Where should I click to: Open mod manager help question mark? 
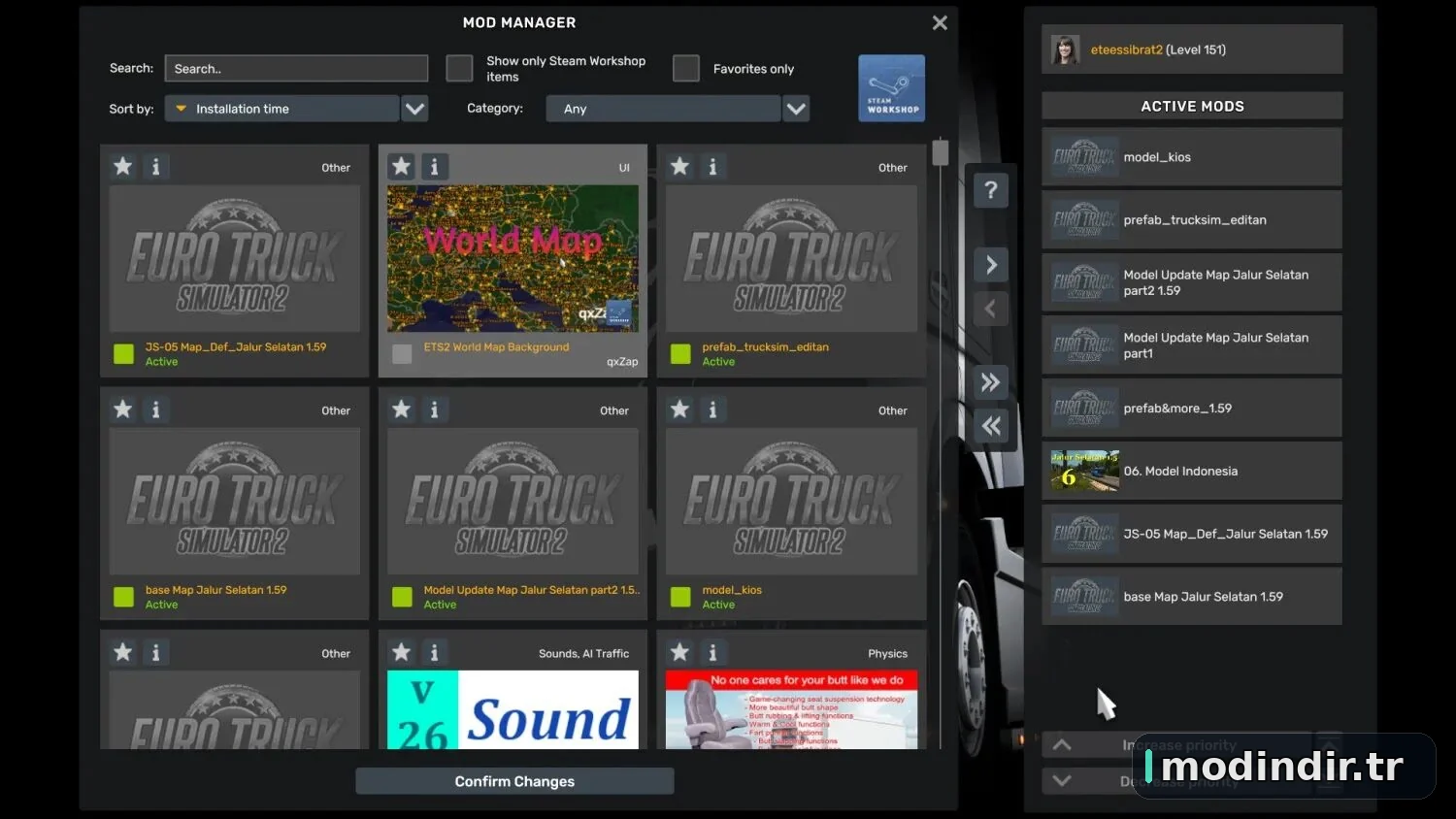click(990, 190)
